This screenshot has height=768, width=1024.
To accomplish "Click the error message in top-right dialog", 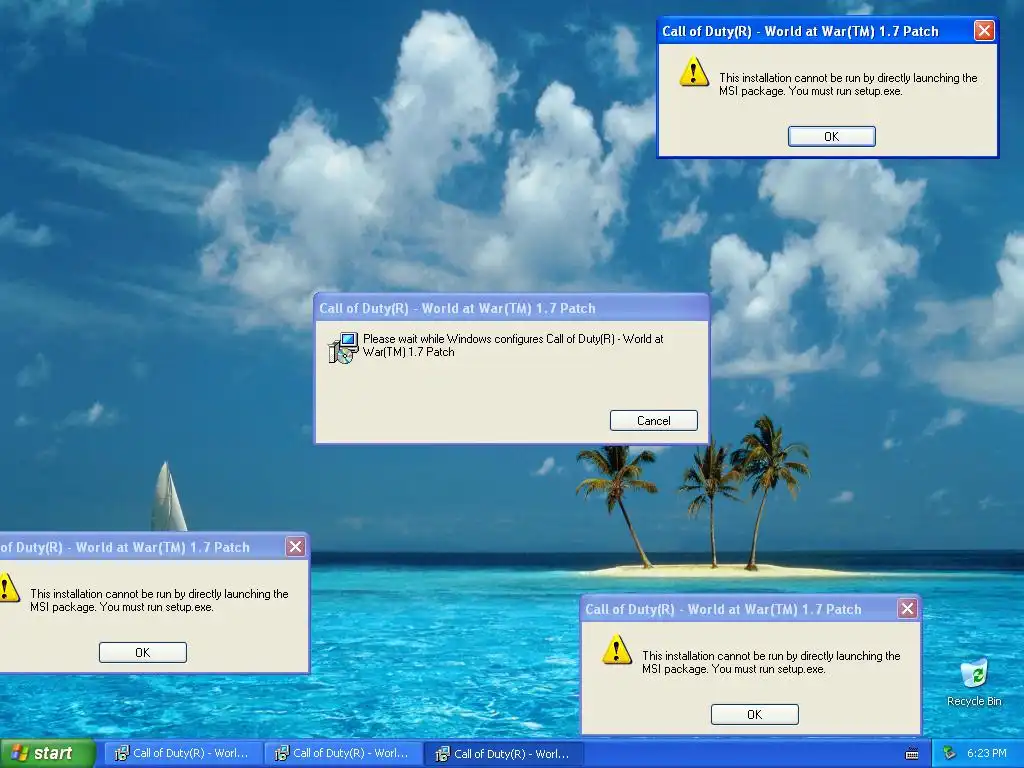I will [848, 84].
